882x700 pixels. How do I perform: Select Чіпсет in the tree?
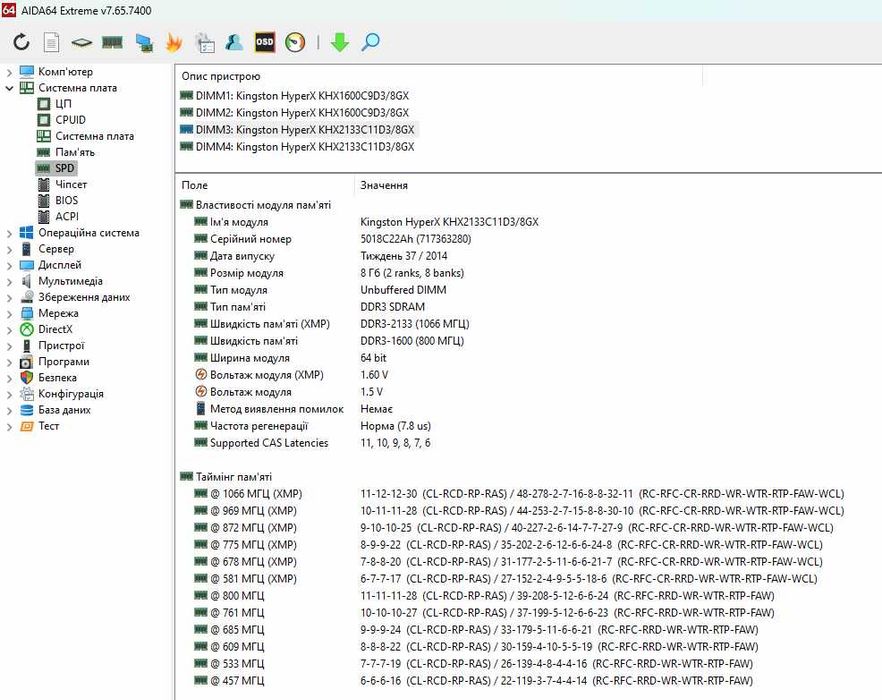click(71, 185)
